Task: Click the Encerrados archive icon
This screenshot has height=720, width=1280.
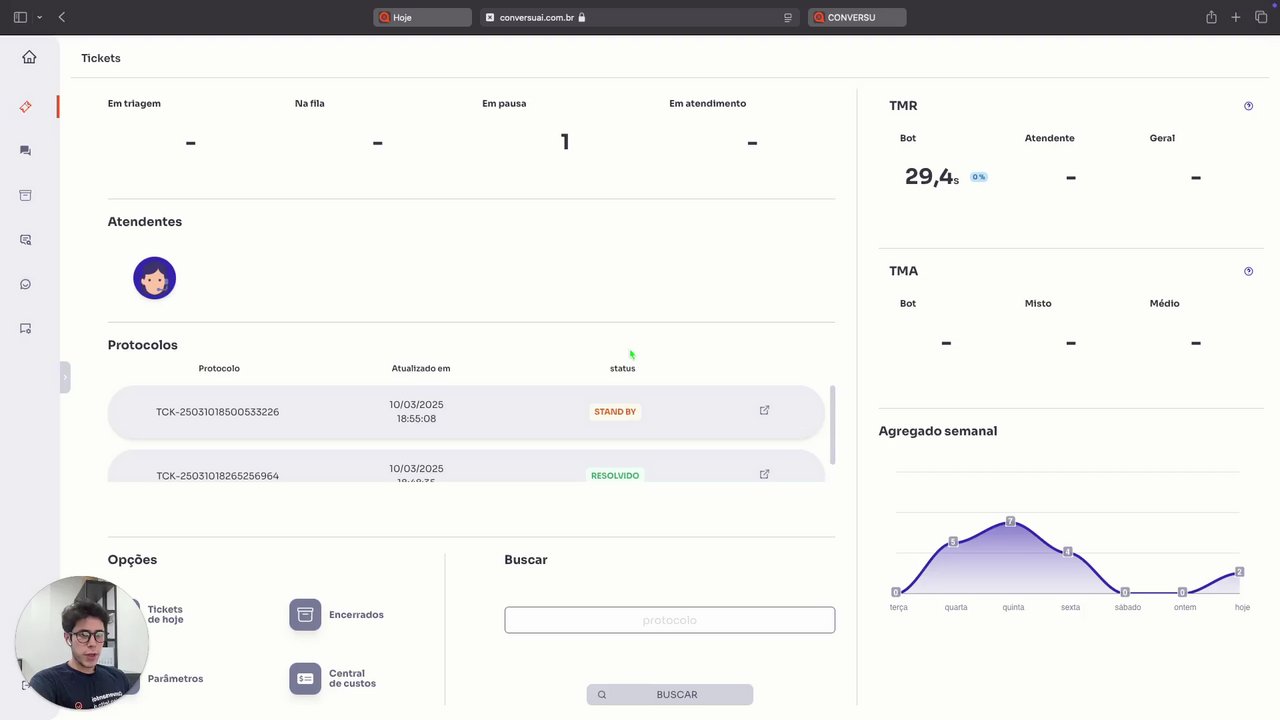Action: (x=305, y=615)
